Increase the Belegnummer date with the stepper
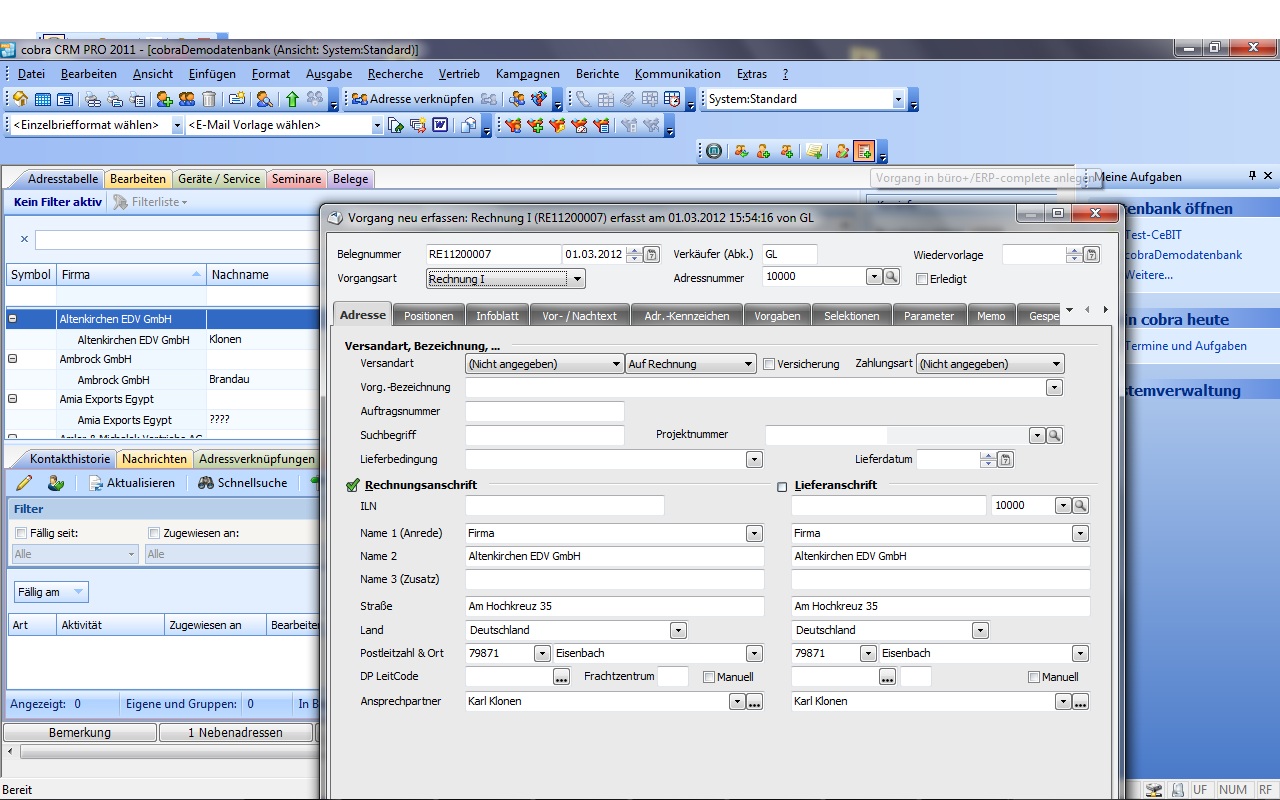 [633, 251]
